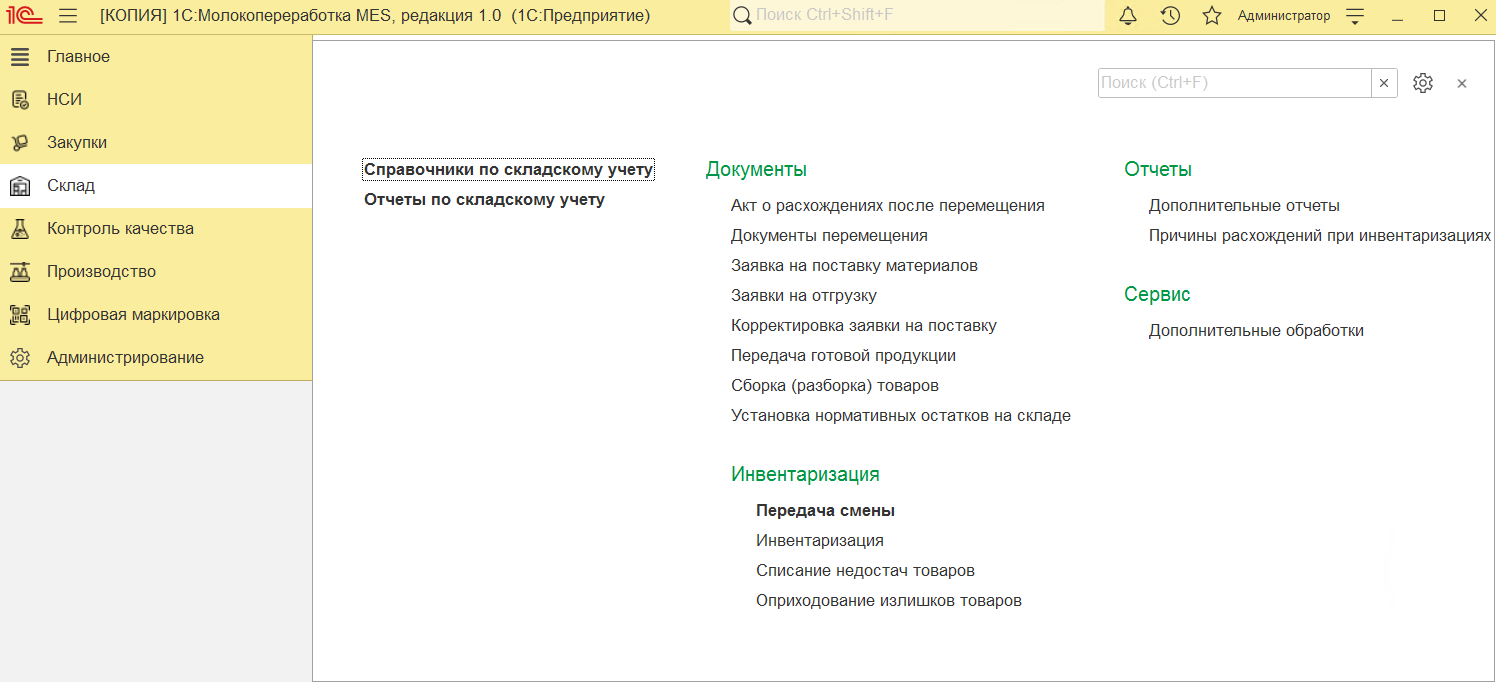Clear the section search field with X
Viewport: 1496px width, 682px height.
coord(1384,83)
